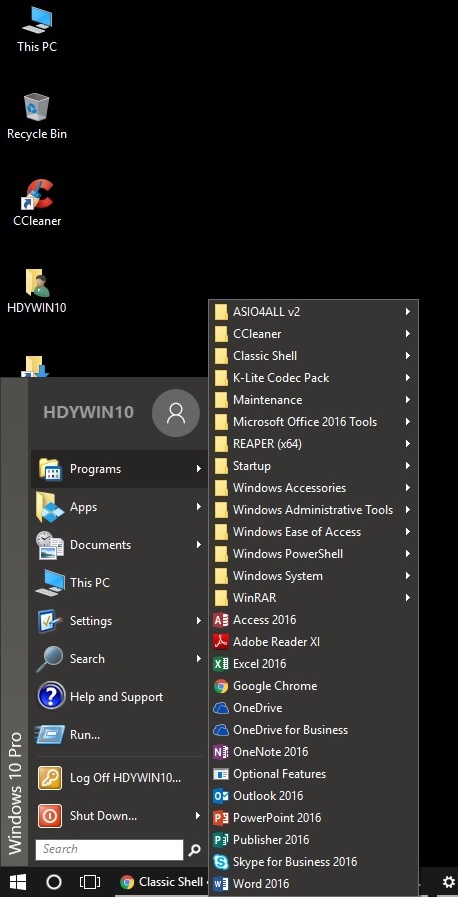Screen dimensions: 458x897
Task: Launch Publisher 2016
Action: pos(314,840)
